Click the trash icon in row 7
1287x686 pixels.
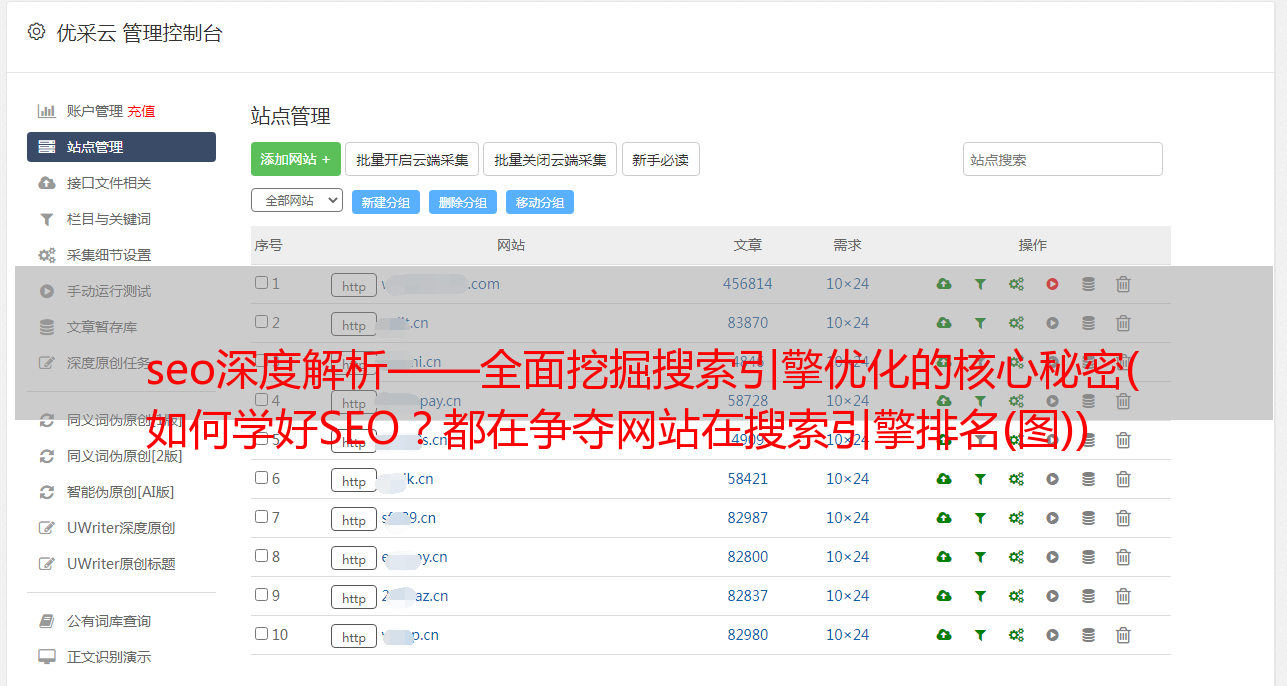[x=1123, y=518]
